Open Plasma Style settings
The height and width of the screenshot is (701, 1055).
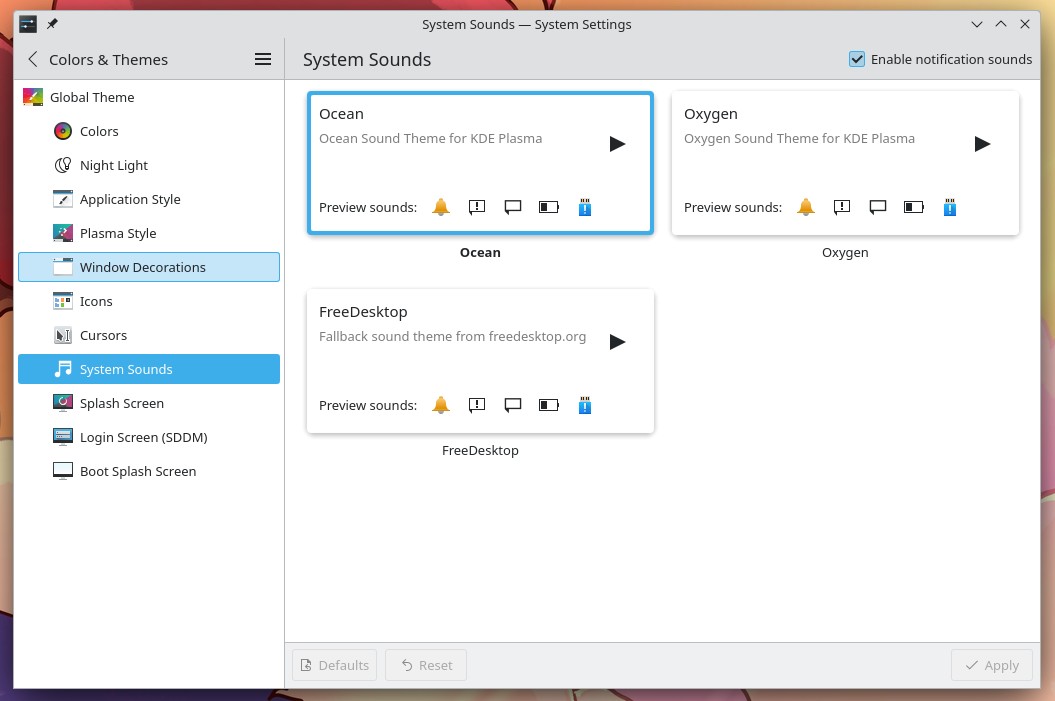coord(149,233)
